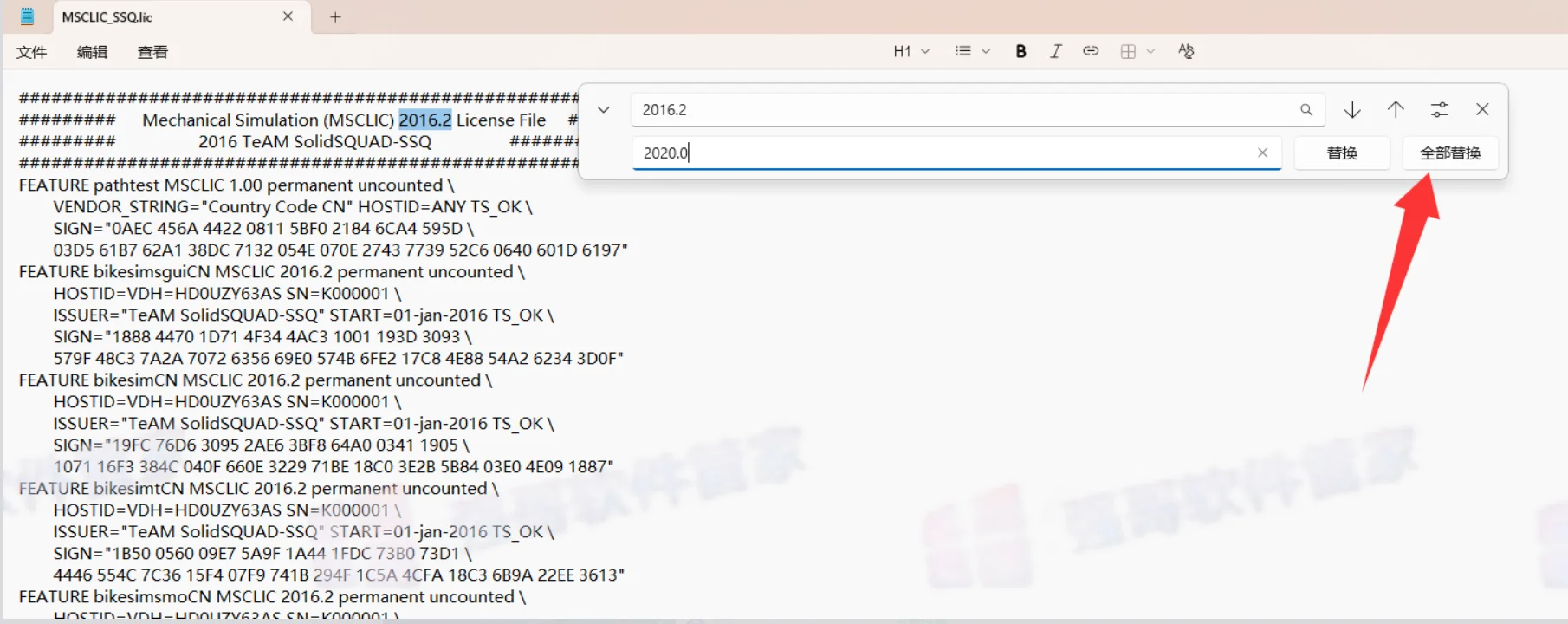Click the 替换 button
The image size is (1568, 624).
pyautogui.click(x=1342, y=153)
